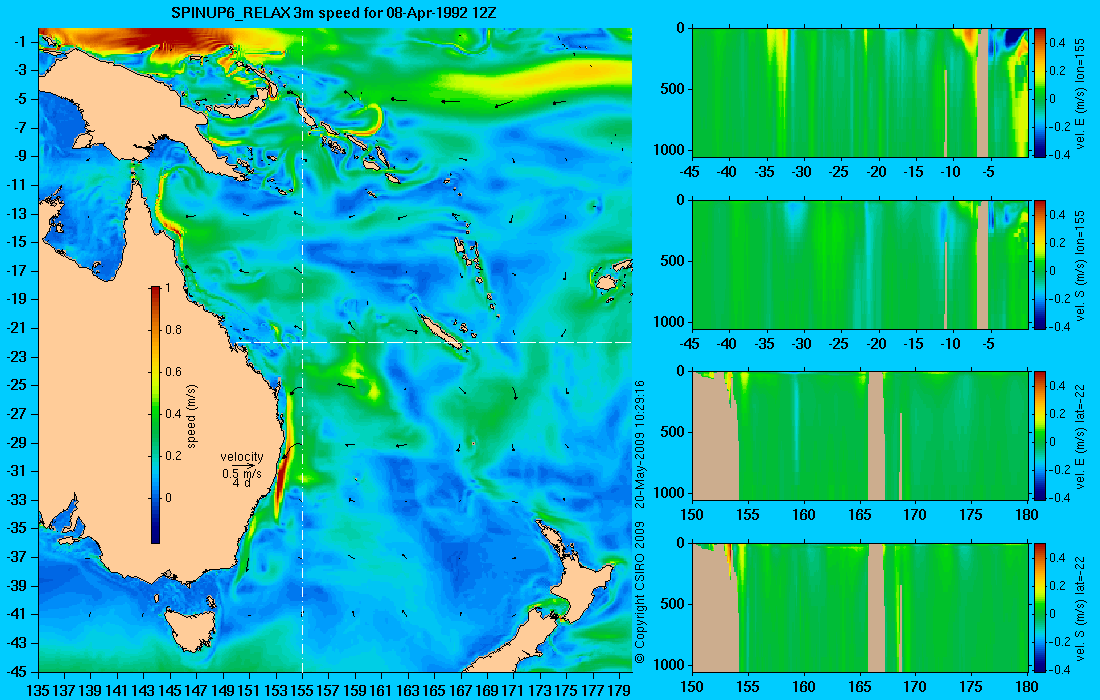The image size is (1100, 700).
Task: Click the colorbar of the vel. E lat=-22 panel
Action: (x=1040, y=436)
